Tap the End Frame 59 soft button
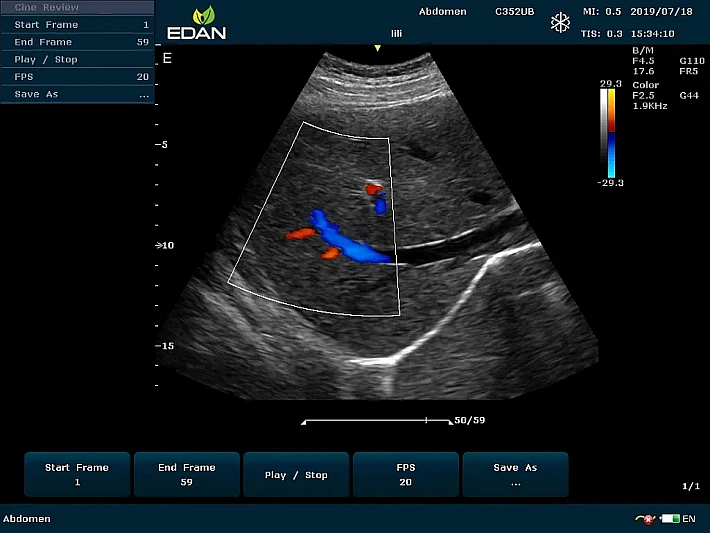 coord(187,474)
